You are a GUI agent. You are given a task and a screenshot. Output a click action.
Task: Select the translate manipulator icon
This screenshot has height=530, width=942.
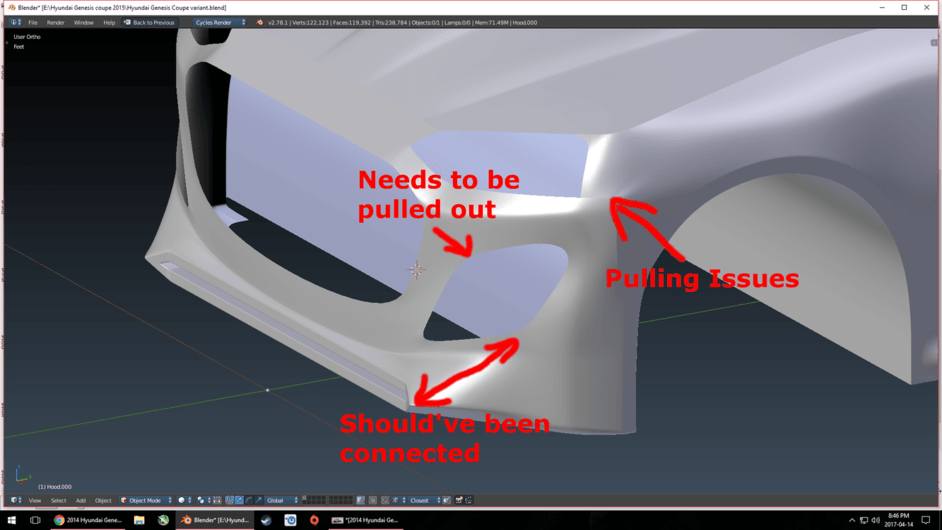click(239, 500)
